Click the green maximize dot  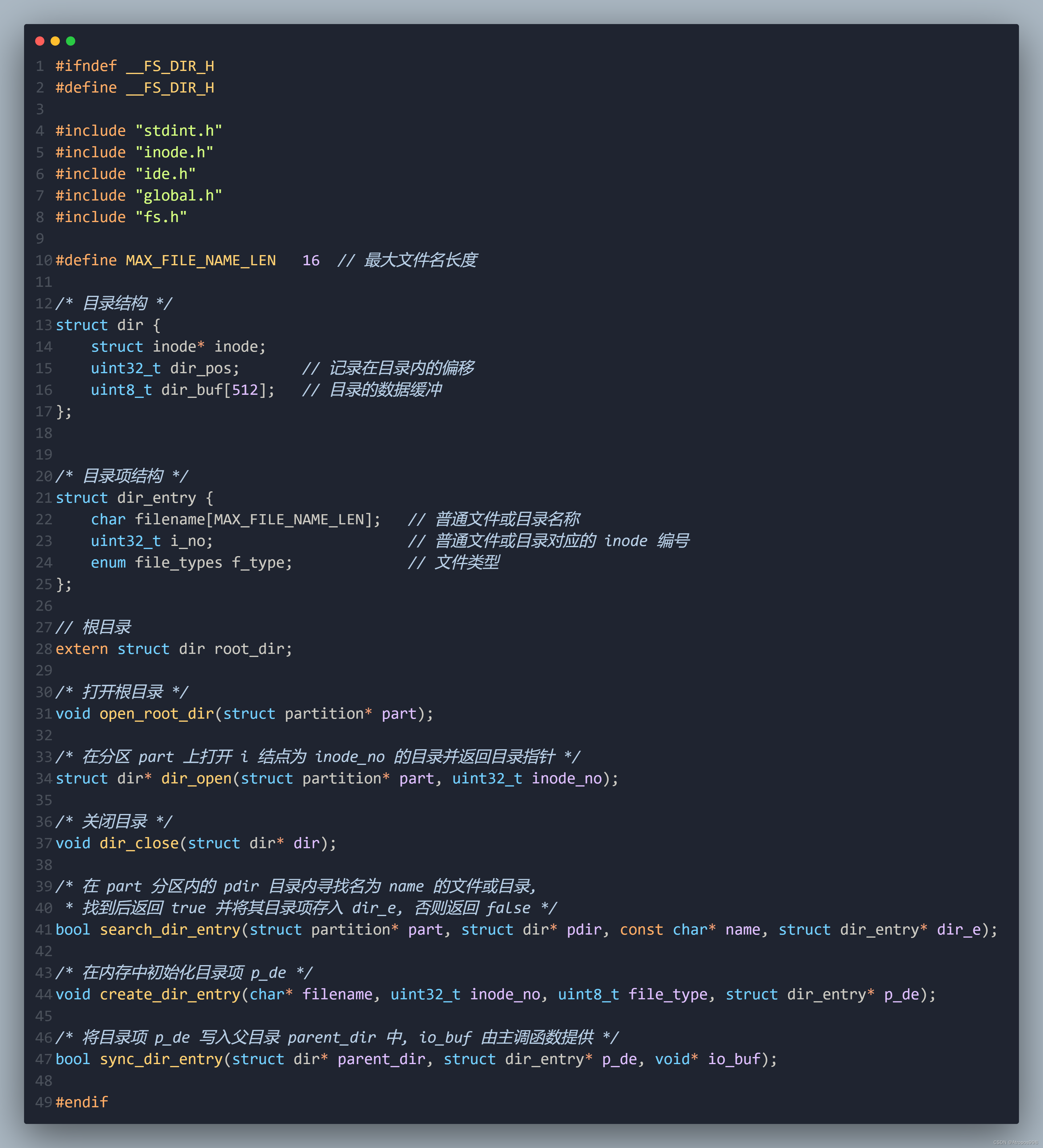[x=71, y=41]
